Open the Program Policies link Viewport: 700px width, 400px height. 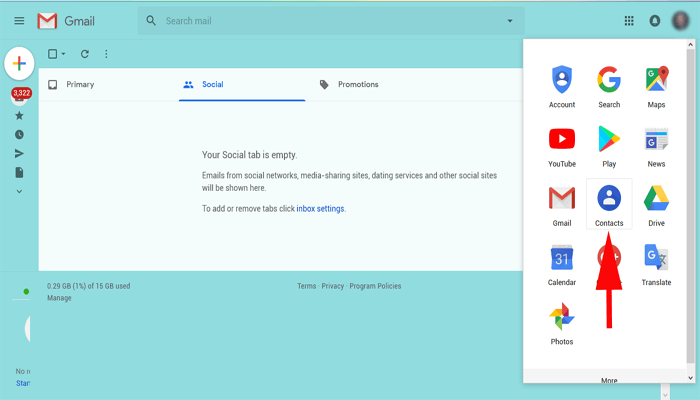tap(375, 286)
